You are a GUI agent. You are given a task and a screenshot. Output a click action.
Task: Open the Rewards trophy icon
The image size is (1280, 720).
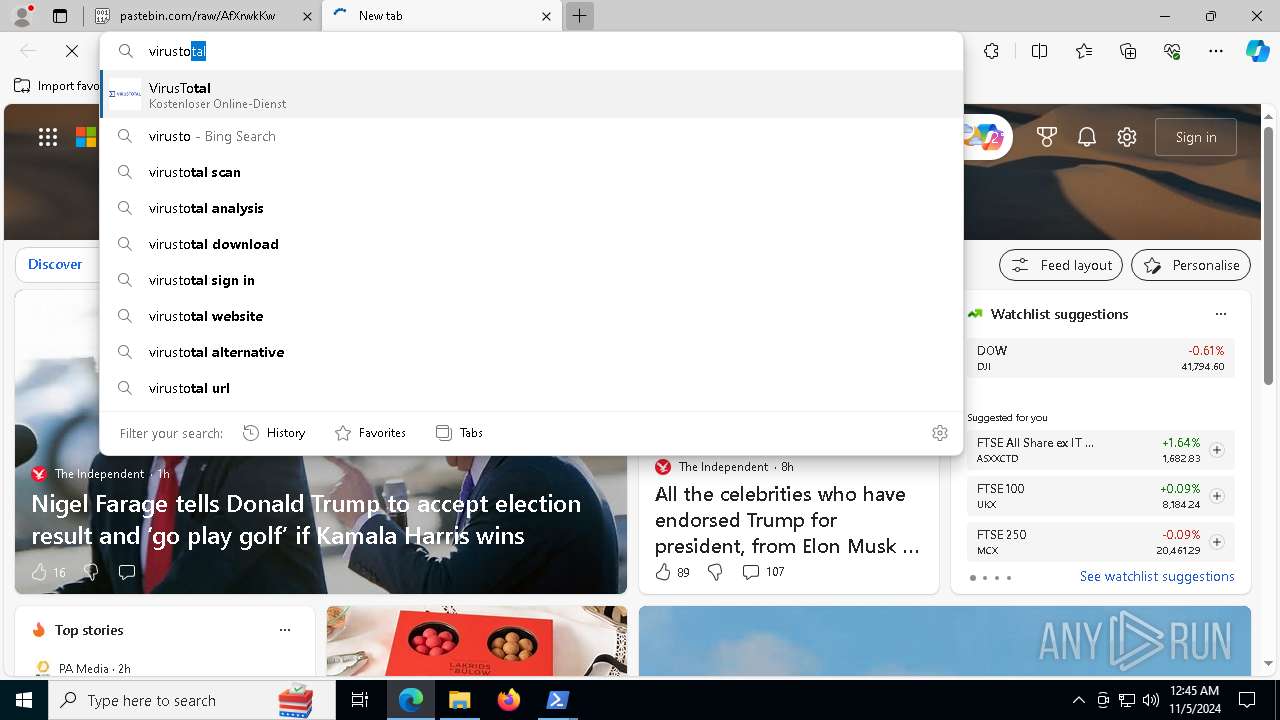coord(1047,137)
